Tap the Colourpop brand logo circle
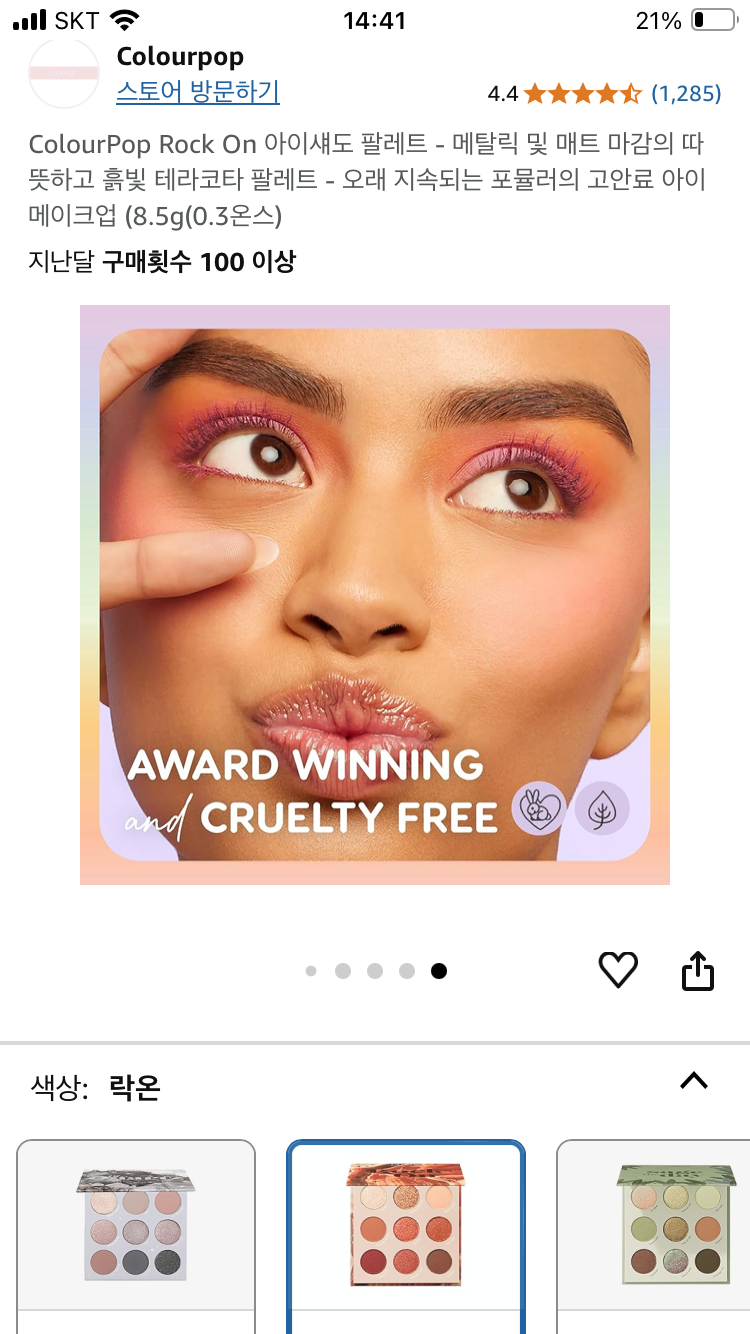 point(64,73)
